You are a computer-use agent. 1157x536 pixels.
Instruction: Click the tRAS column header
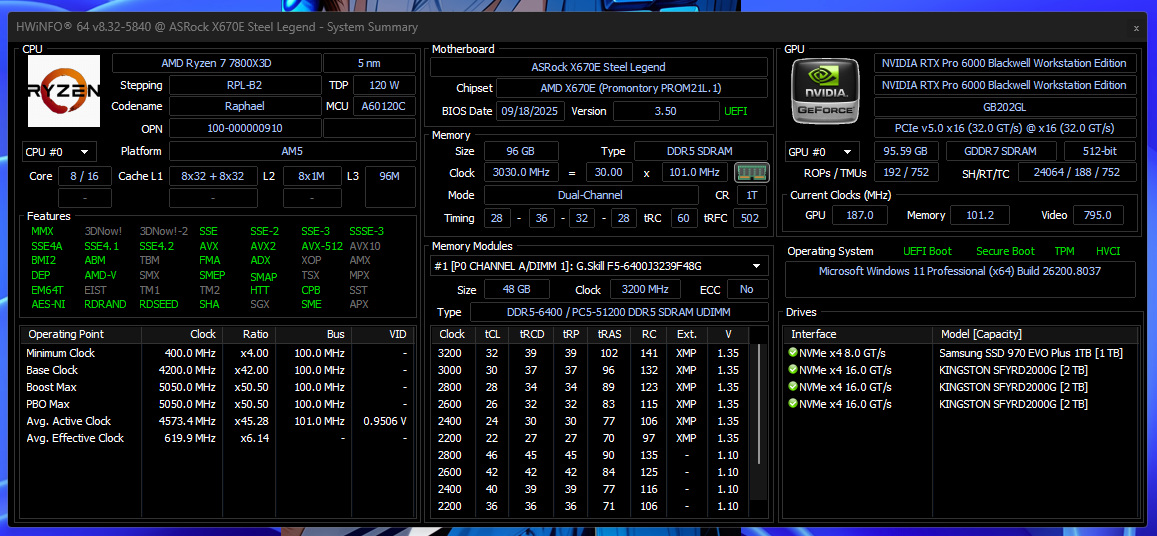609,334
